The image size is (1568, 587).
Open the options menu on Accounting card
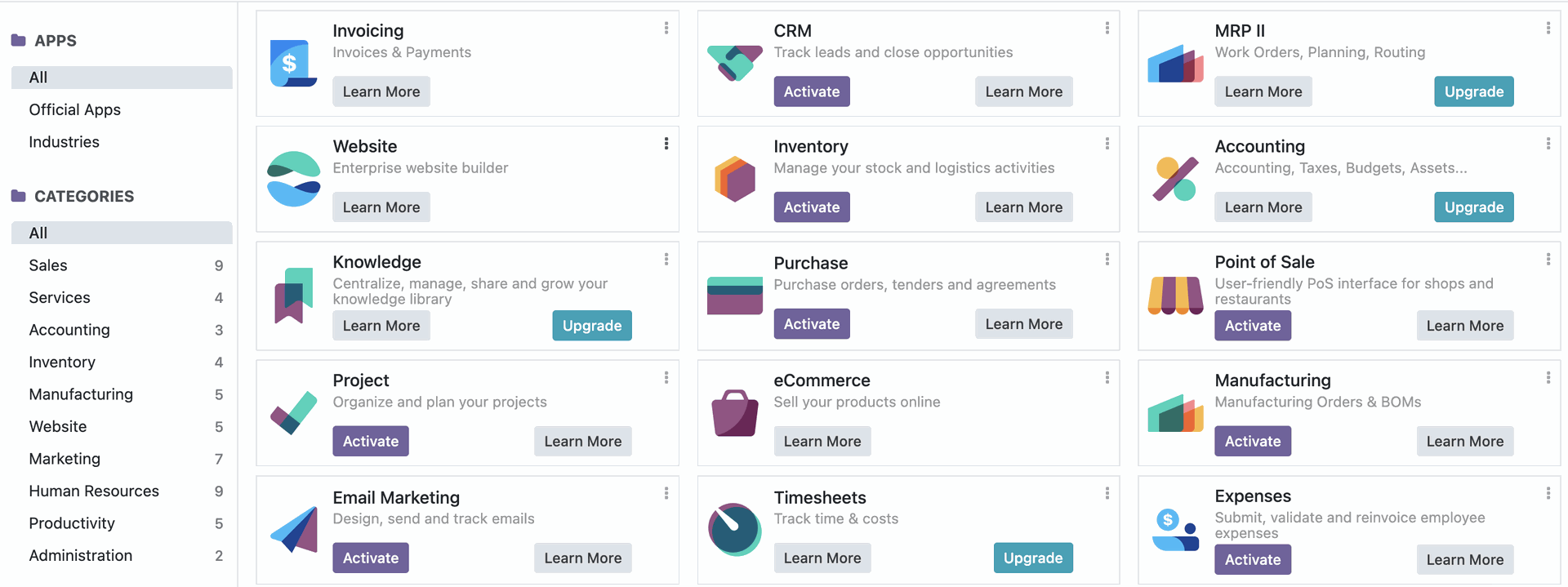point(1548,144)
